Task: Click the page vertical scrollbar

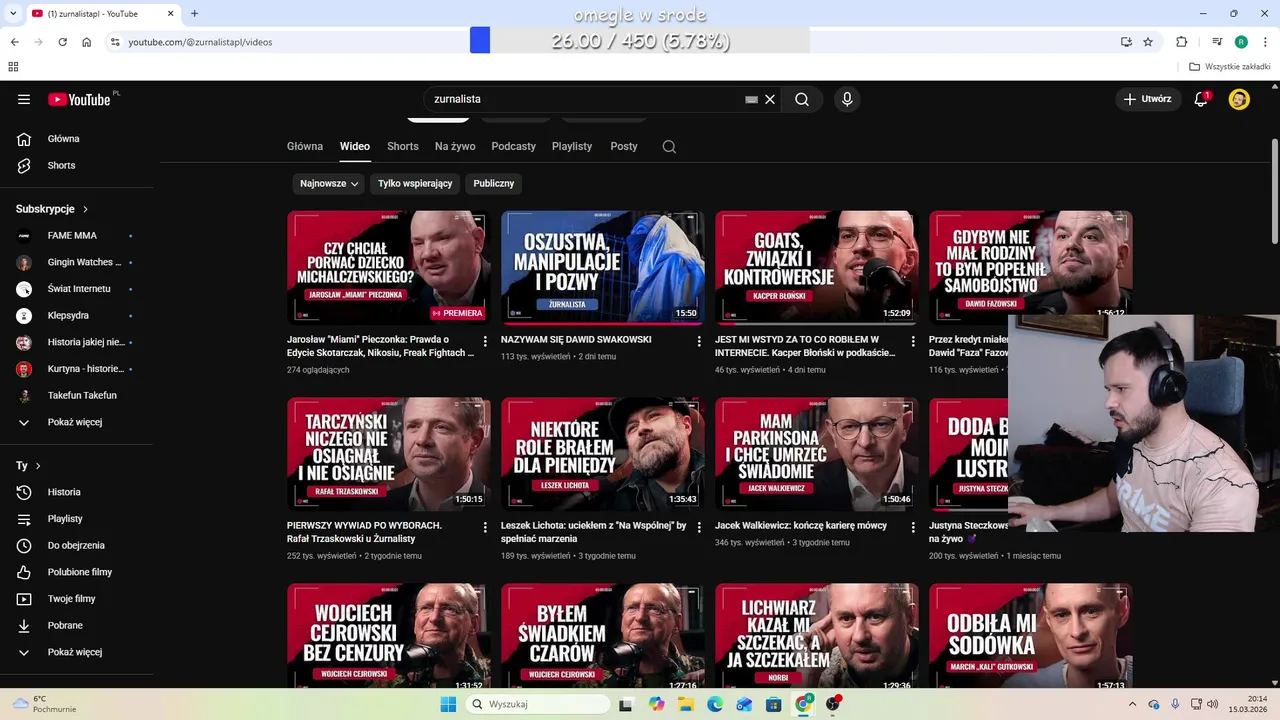Action: click(1274, 190)
